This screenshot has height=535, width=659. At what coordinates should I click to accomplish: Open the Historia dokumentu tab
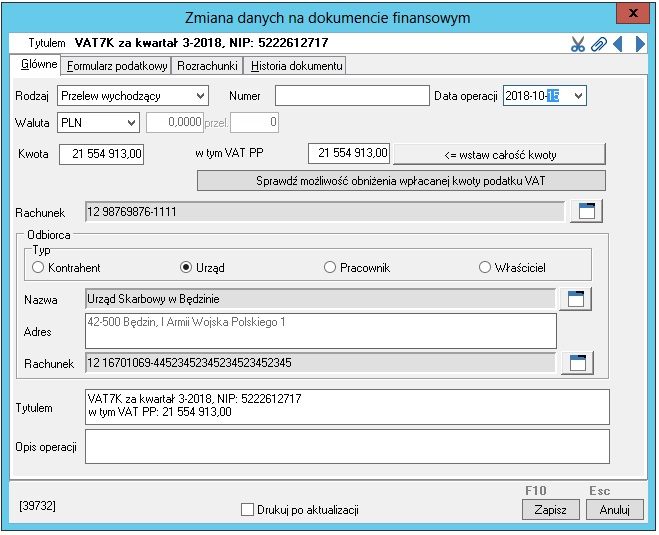coord(296,66)
